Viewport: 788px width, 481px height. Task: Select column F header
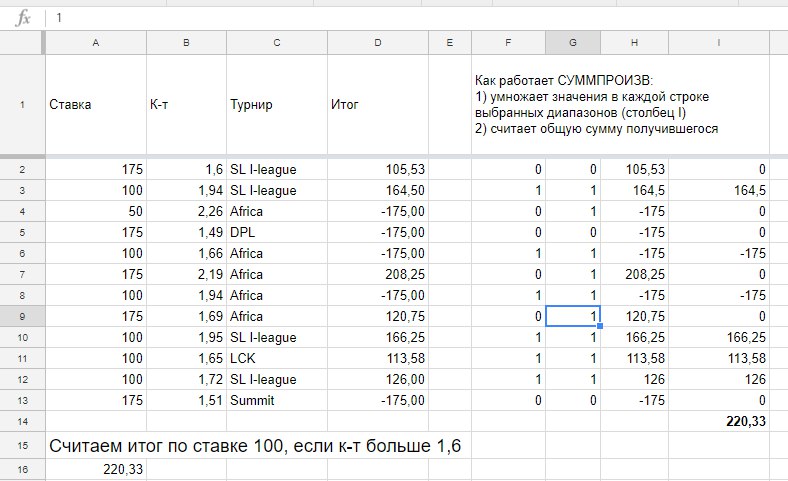[x=508, y=43]
